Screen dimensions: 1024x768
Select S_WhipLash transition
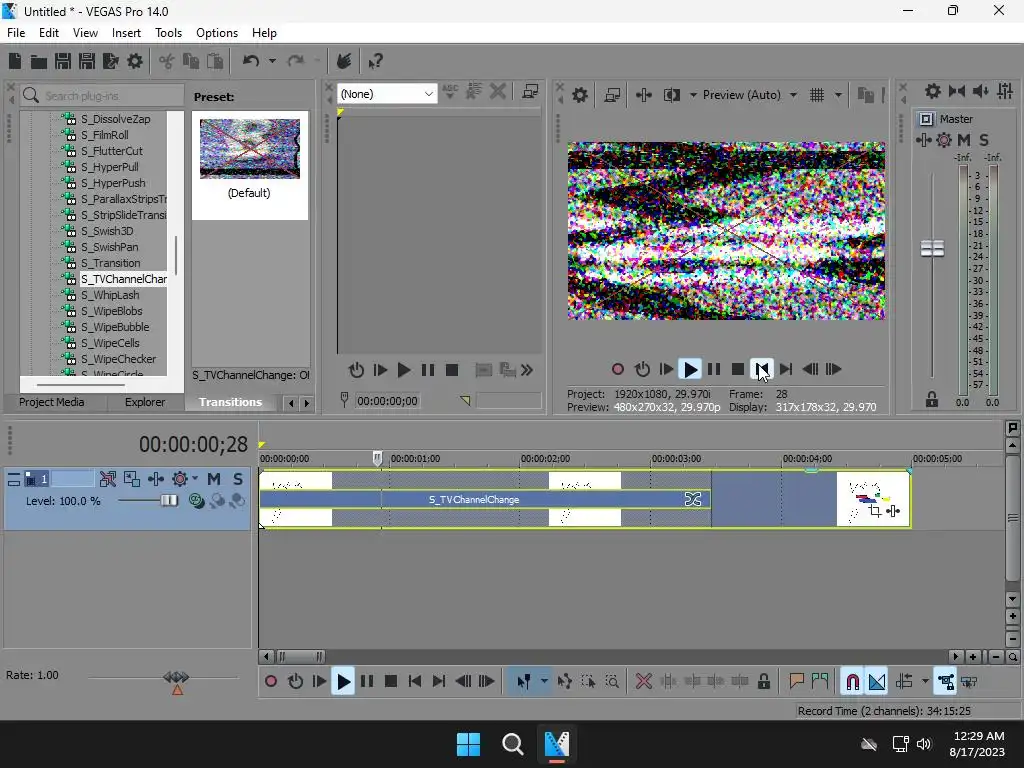110,295
